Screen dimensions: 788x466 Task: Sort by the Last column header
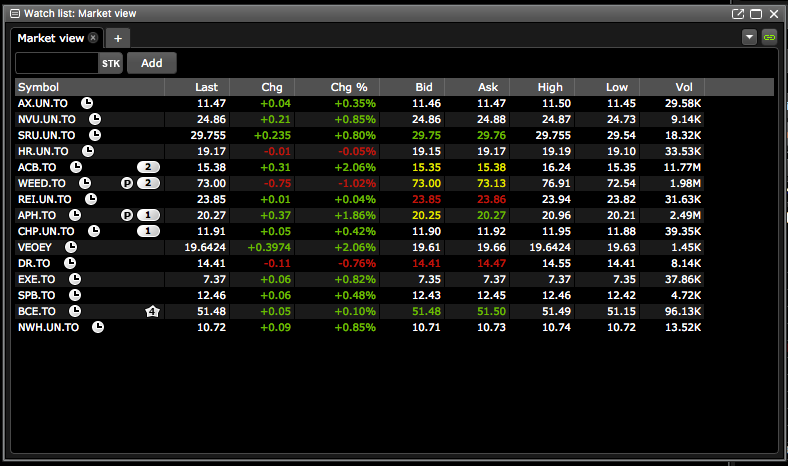(x=197, y=87)
